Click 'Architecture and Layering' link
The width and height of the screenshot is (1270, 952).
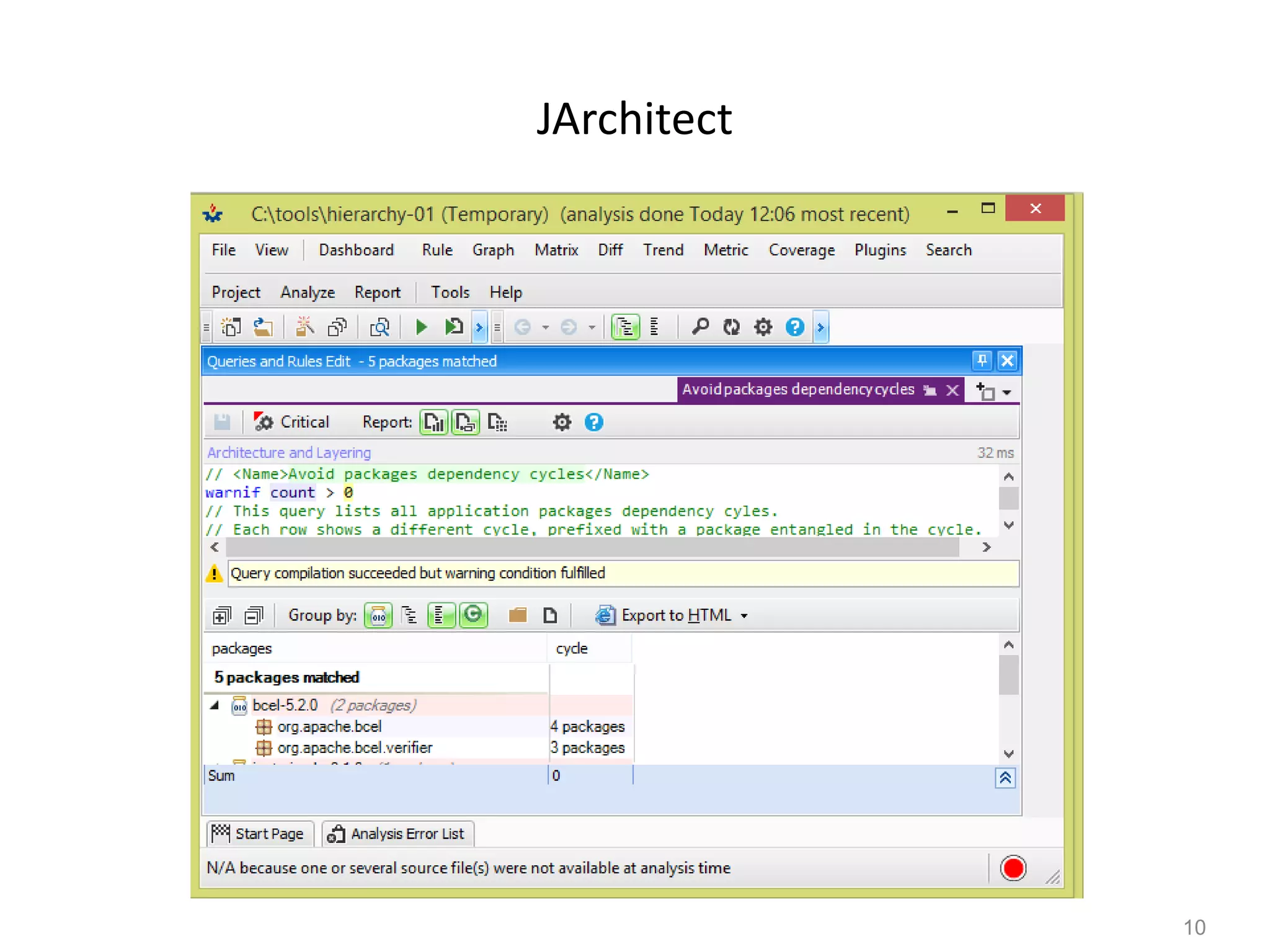pos(289,452)
